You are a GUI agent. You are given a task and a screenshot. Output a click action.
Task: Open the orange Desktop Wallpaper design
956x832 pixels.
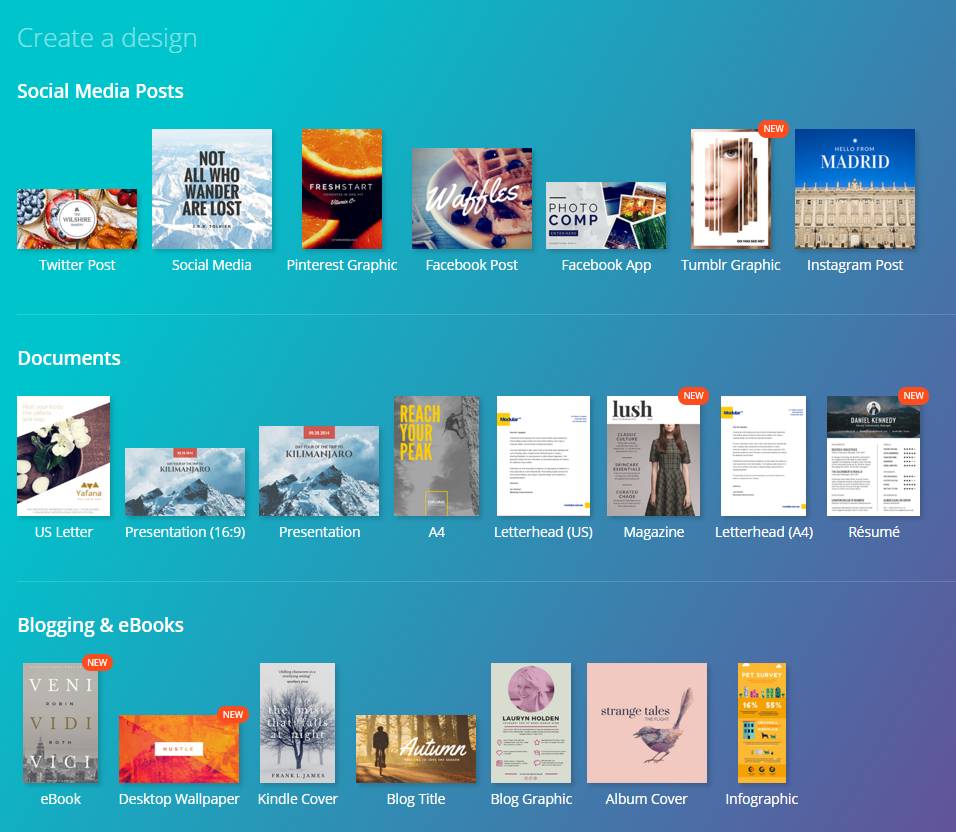pos(179,749)
